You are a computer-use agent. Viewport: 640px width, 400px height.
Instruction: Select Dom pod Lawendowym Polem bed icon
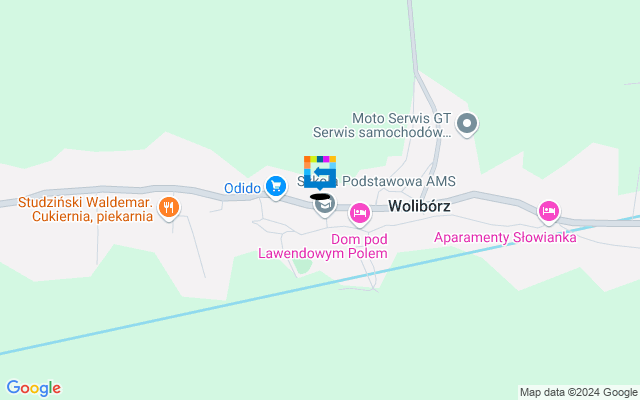click(x=360, y=214)
